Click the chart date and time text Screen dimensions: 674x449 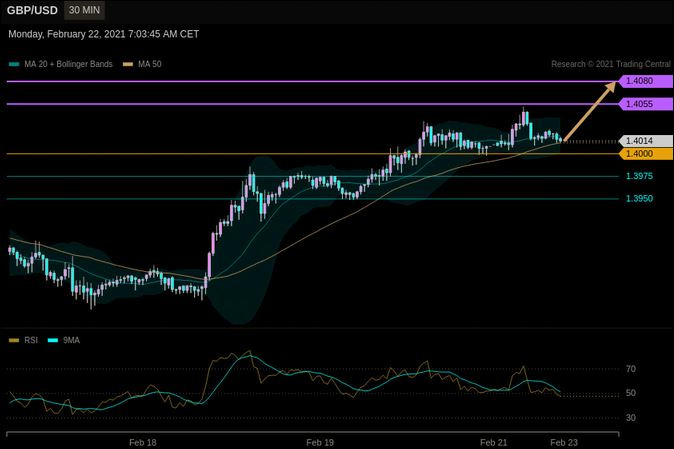pos(104,34)
